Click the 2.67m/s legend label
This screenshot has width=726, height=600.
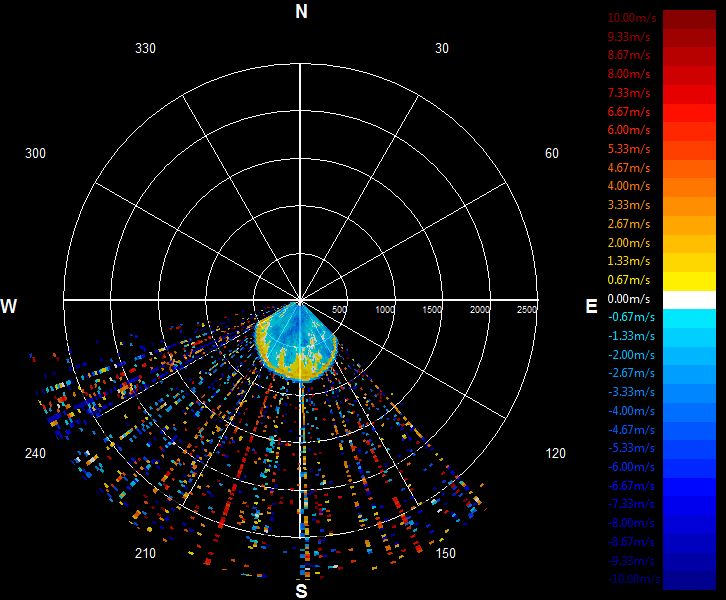click(629, 224)
